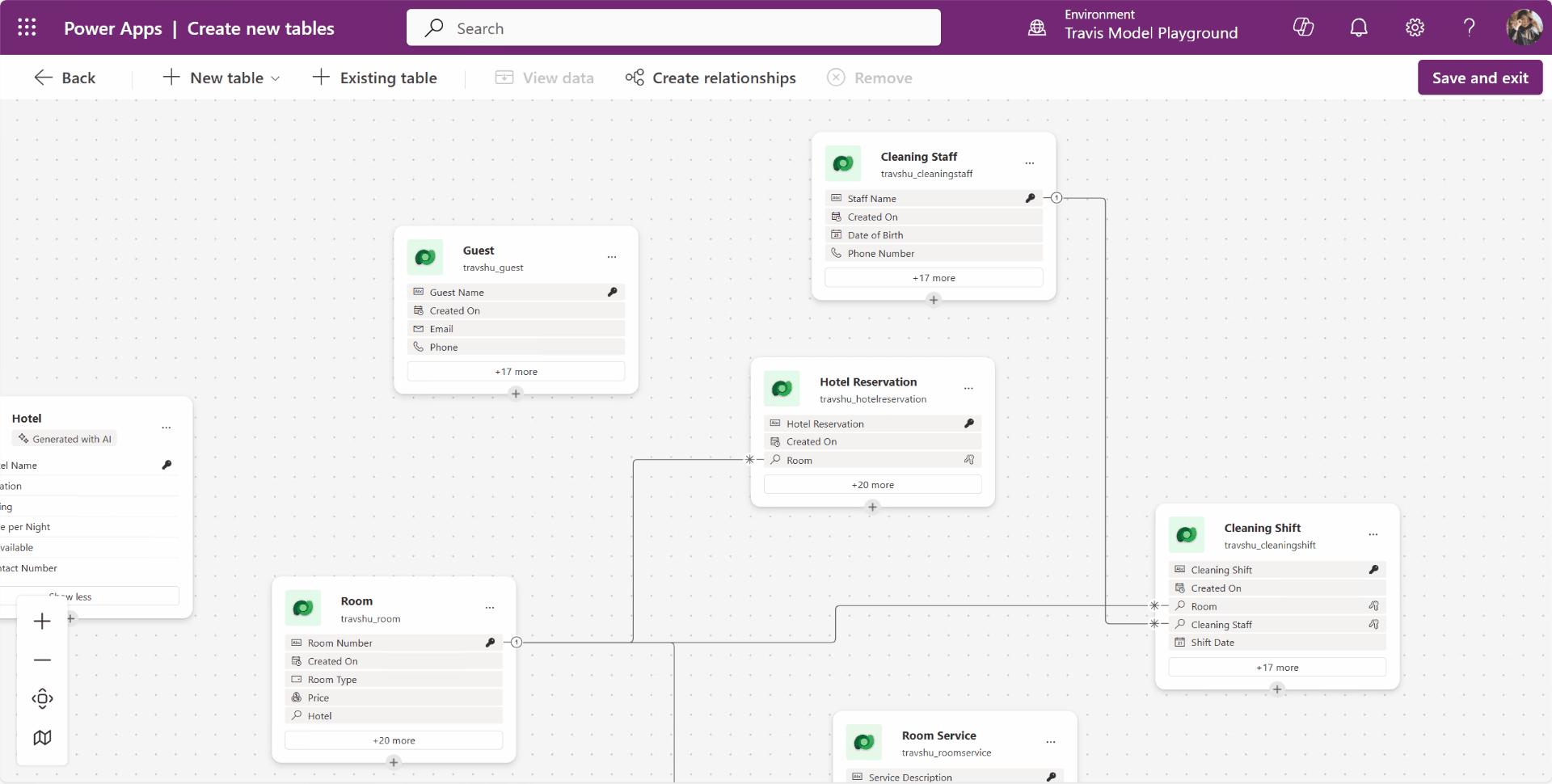Zoom out using the minus icon
Viewport: 1552px width, 784px height.
coord(42,660)
